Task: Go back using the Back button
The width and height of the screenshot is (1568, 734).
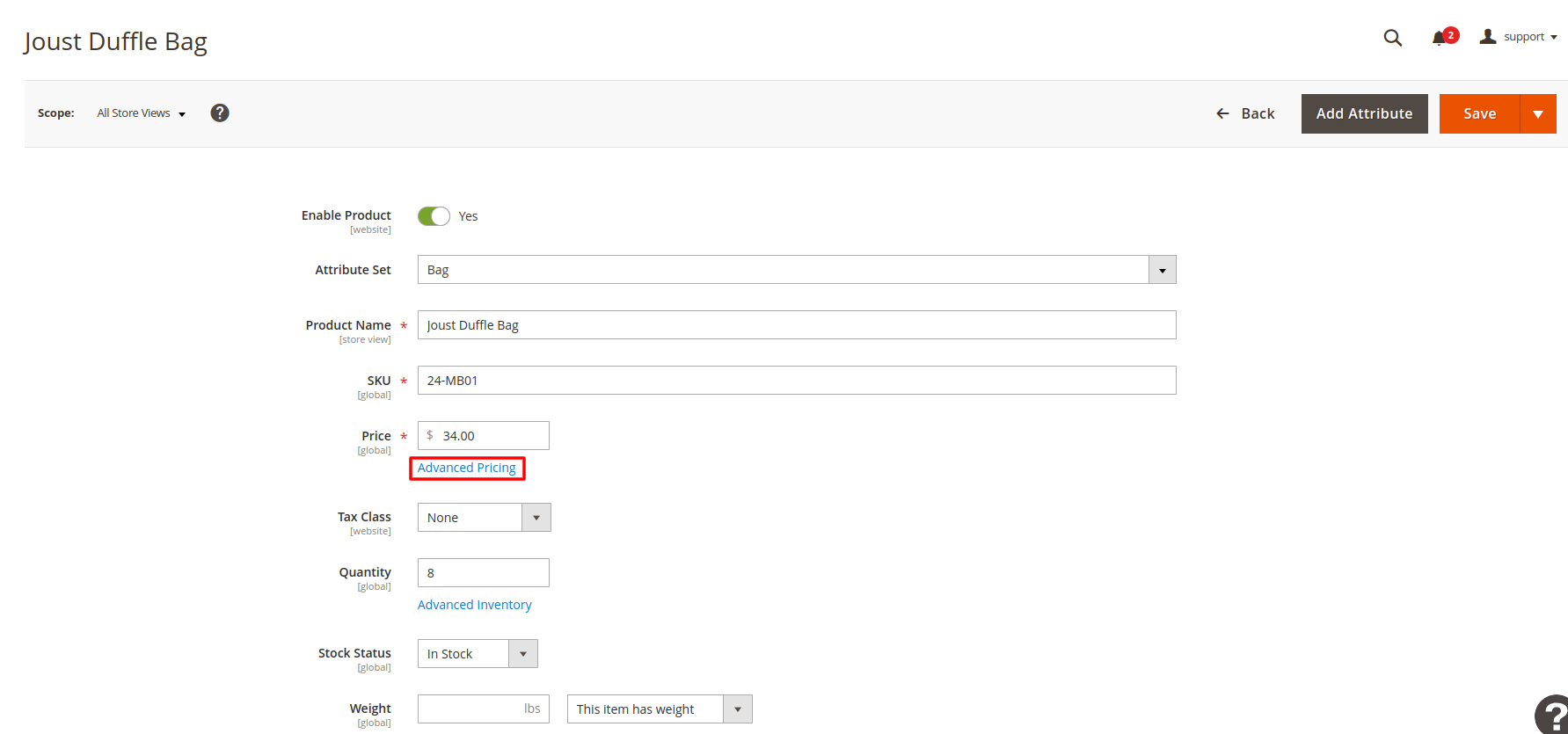Action: 1245,113
